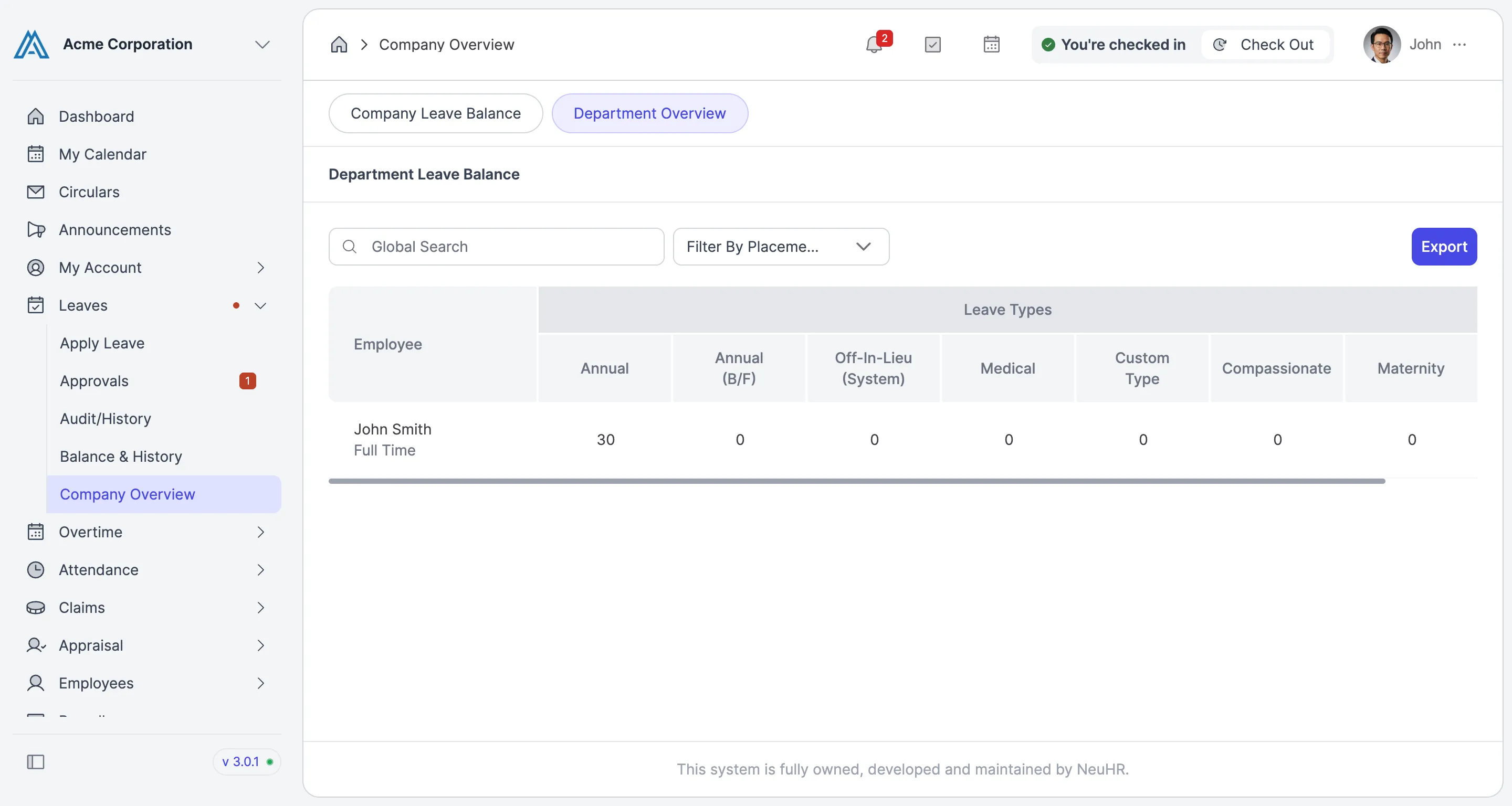
Task: Click the Off-In-Lieu (System) column header
Action: (x=874, y=368)
